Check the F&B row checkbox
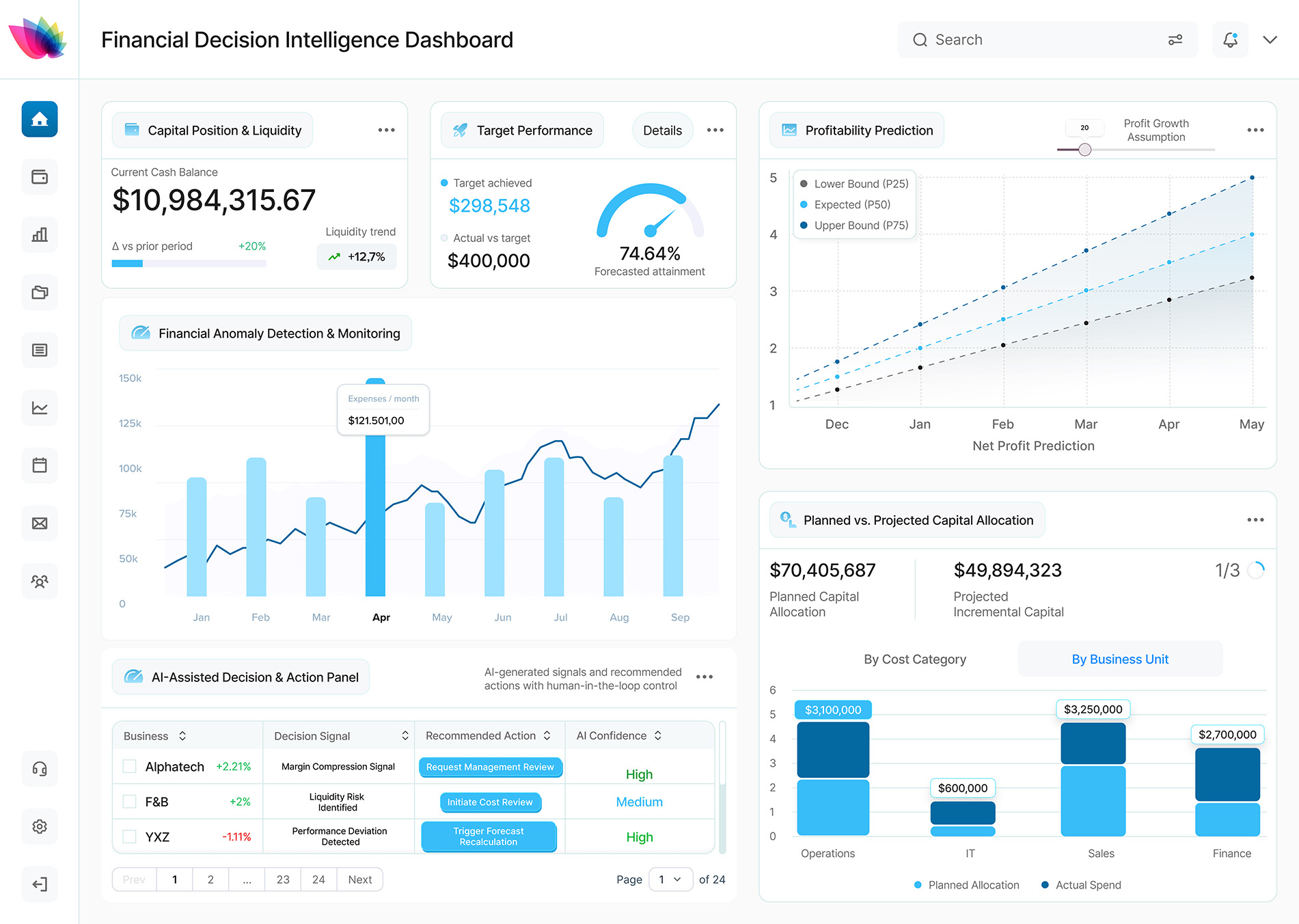The image size is (1299, 924). pos(129,801)
